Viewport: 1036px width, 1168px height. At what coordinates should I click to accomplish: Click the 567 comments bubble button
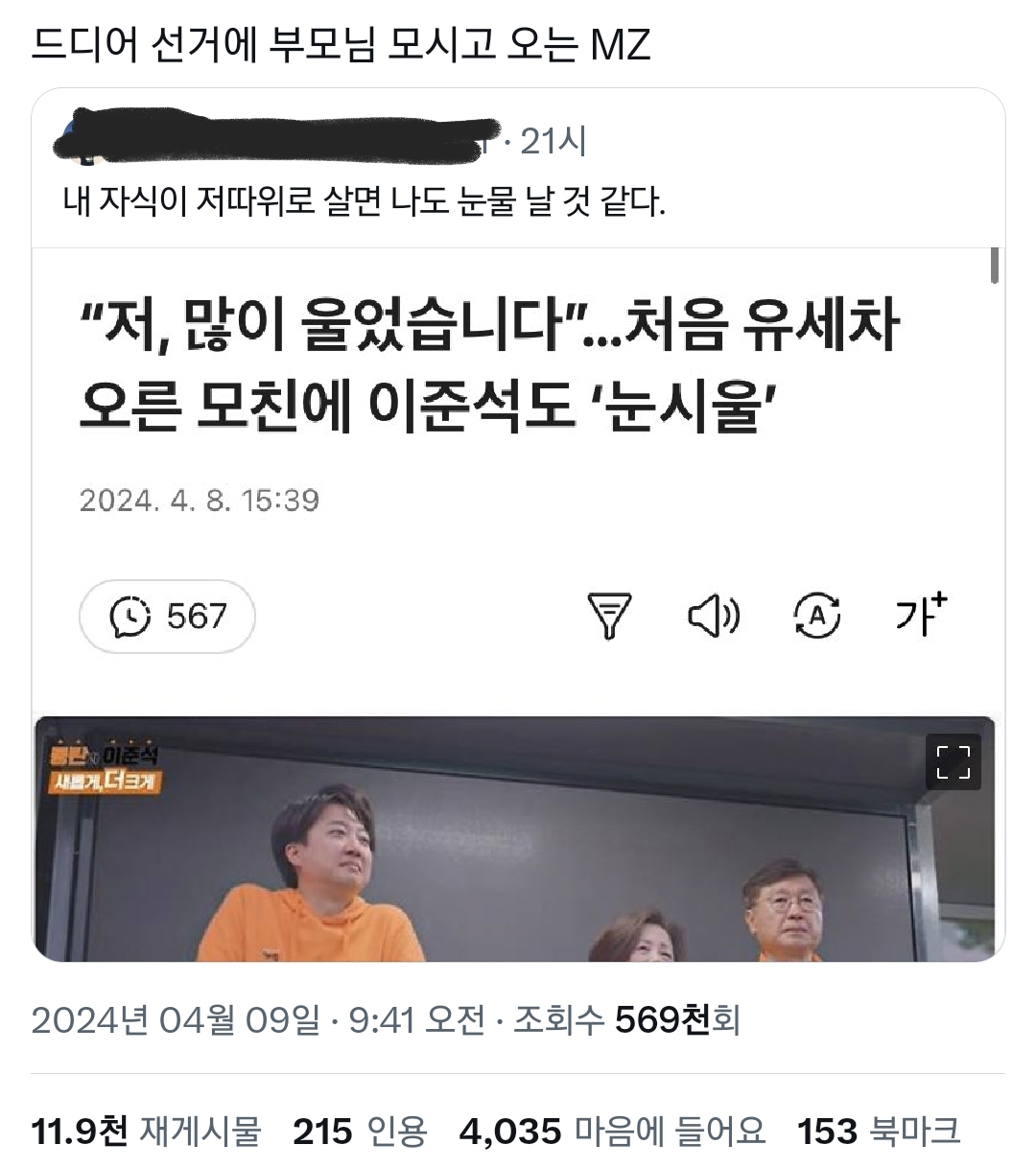(x=167, y=616)
